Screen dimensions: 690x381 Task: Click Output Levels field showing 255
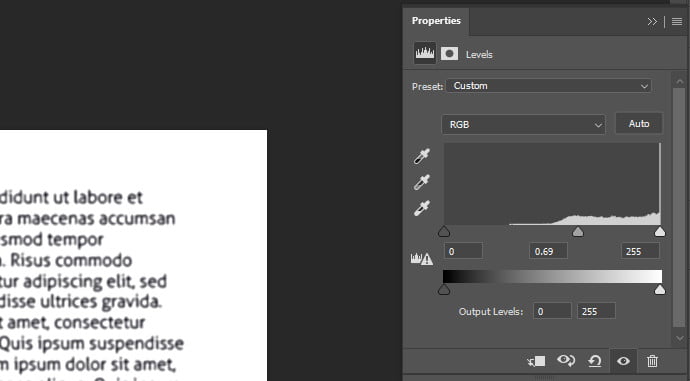tap(596, 311)
